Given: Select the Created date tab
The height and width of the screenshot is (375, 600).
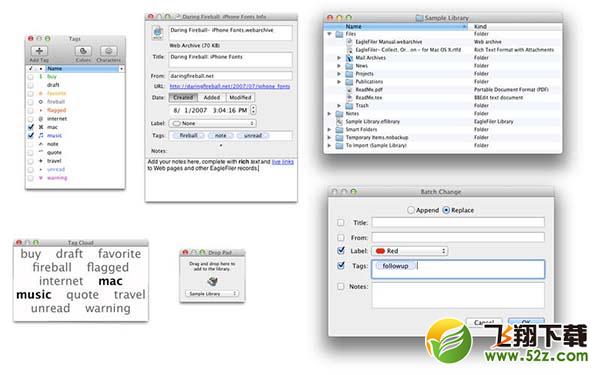Looking at the screenshot, I should (183, 98).
